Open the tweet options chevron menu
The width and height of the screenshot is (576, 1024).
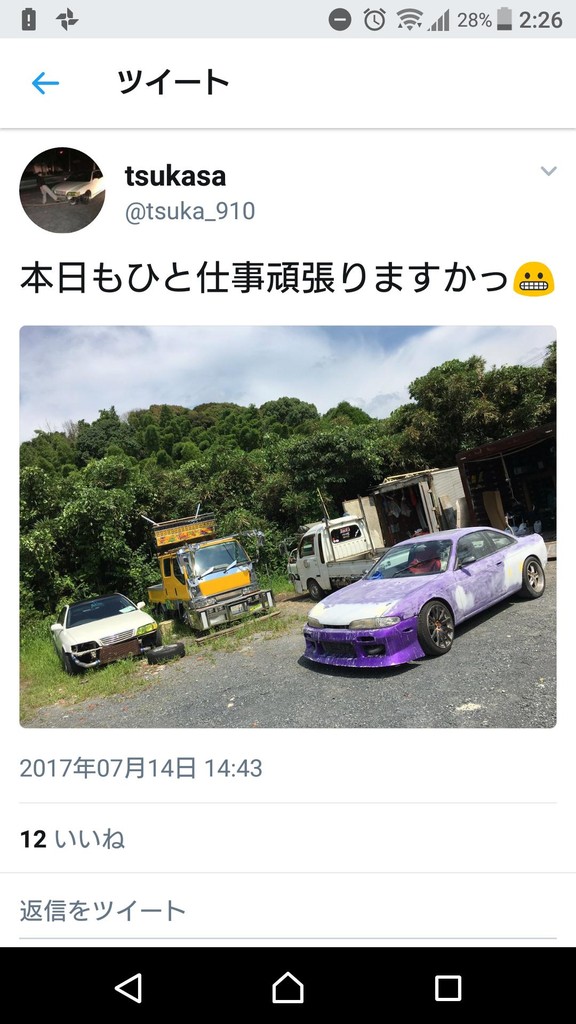[549, 171]
